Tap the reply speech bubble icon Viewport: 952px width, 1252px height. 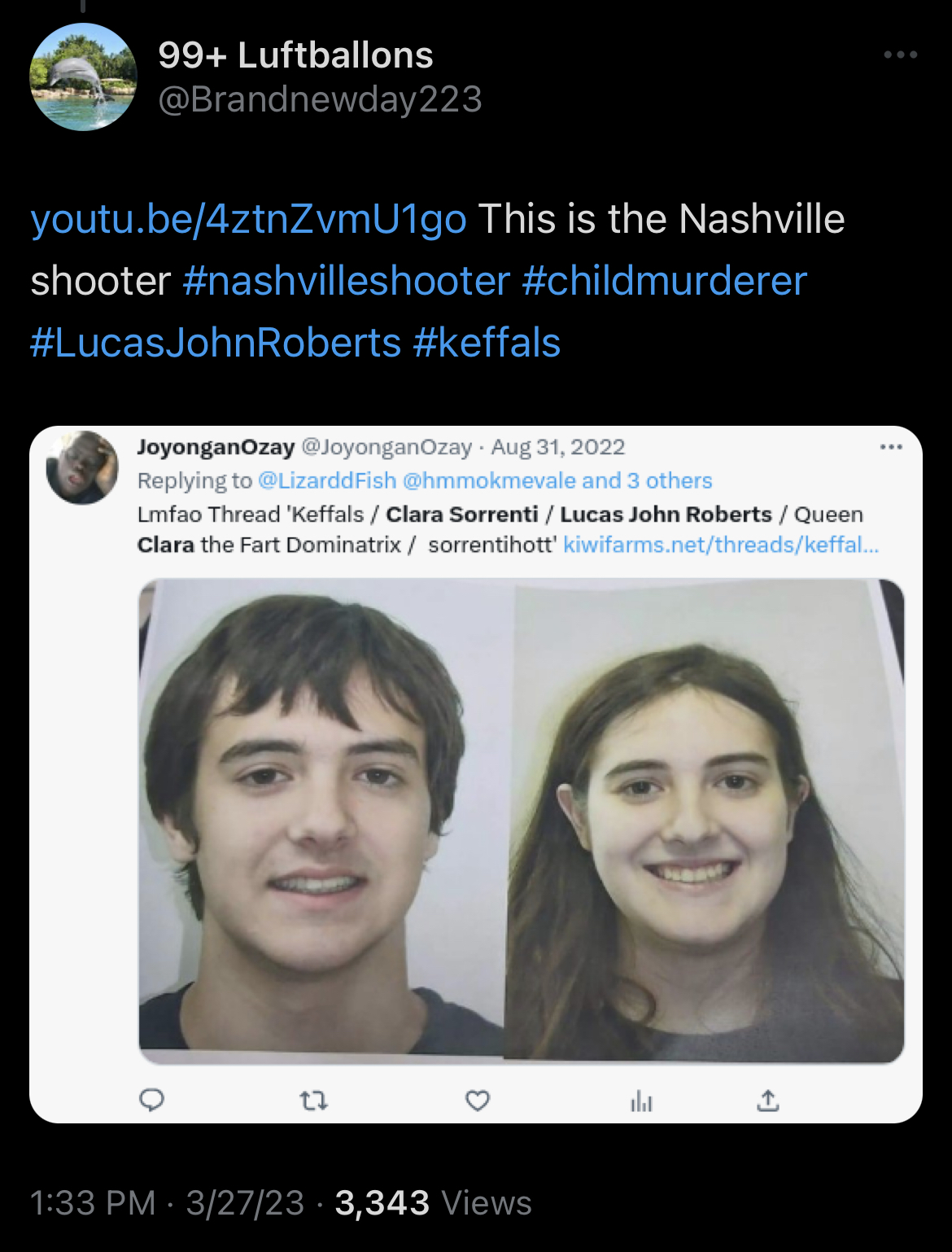pos(151,1101)
